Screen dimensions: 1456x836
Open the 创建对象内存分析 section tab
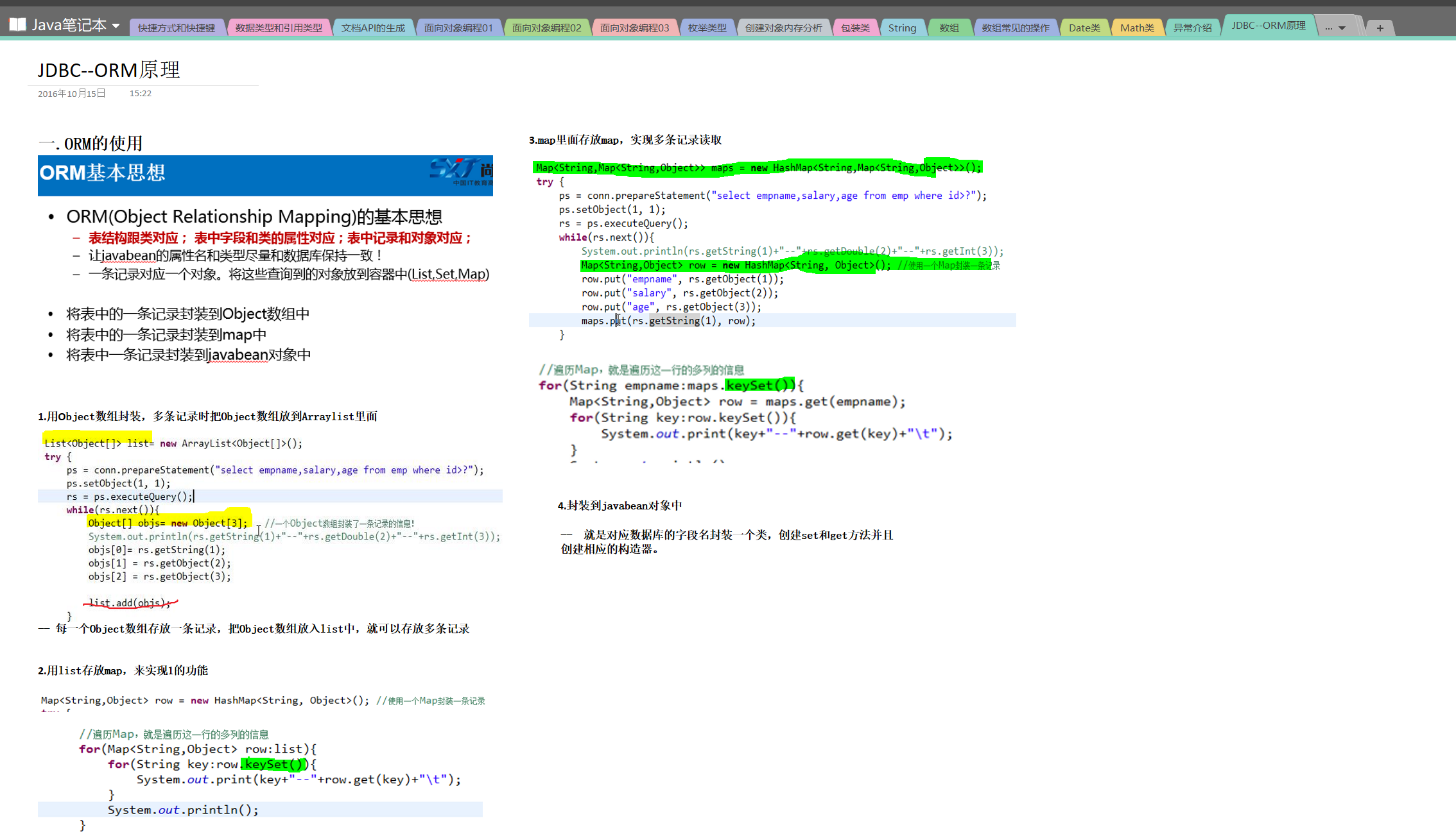point(783,28)
